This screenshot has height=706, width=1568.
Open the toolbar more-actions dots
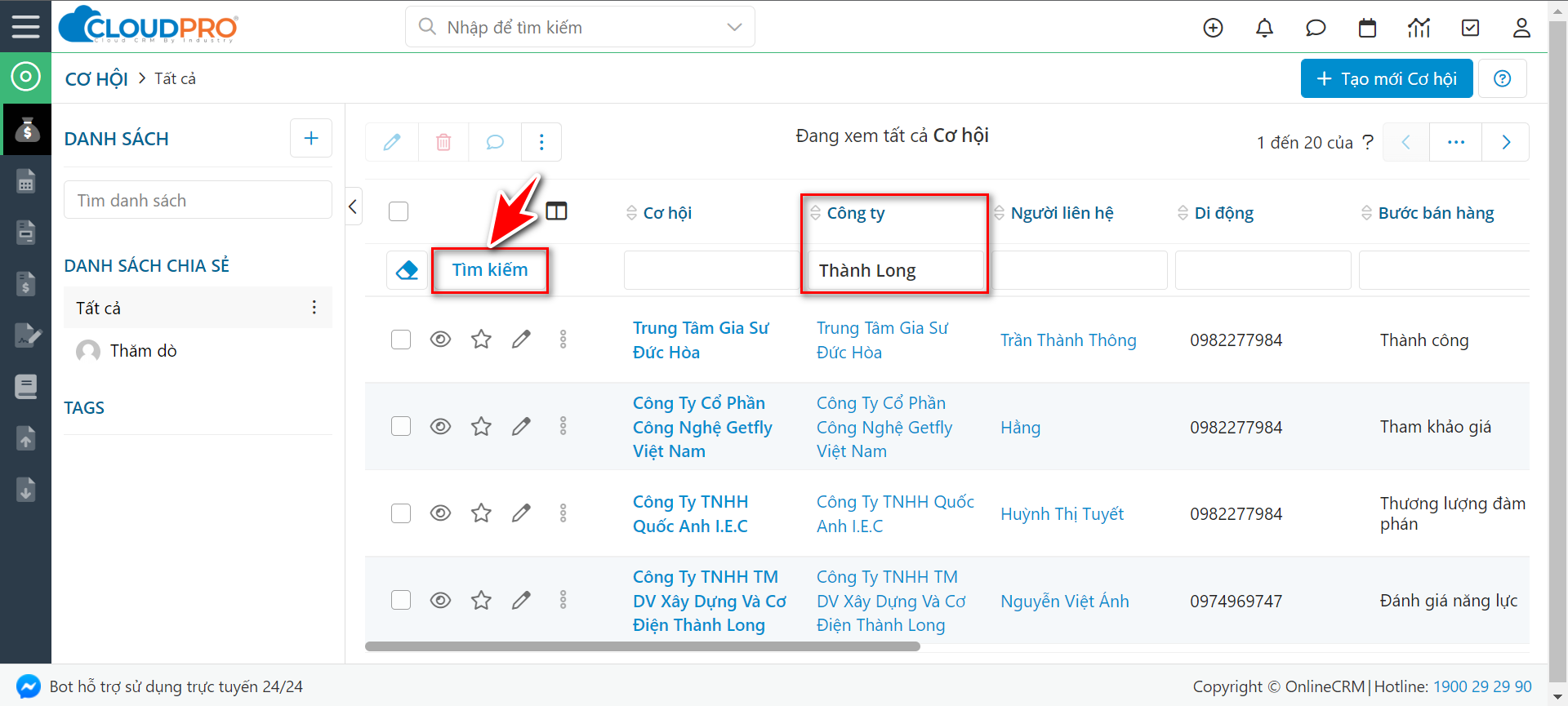pos(541,142)
